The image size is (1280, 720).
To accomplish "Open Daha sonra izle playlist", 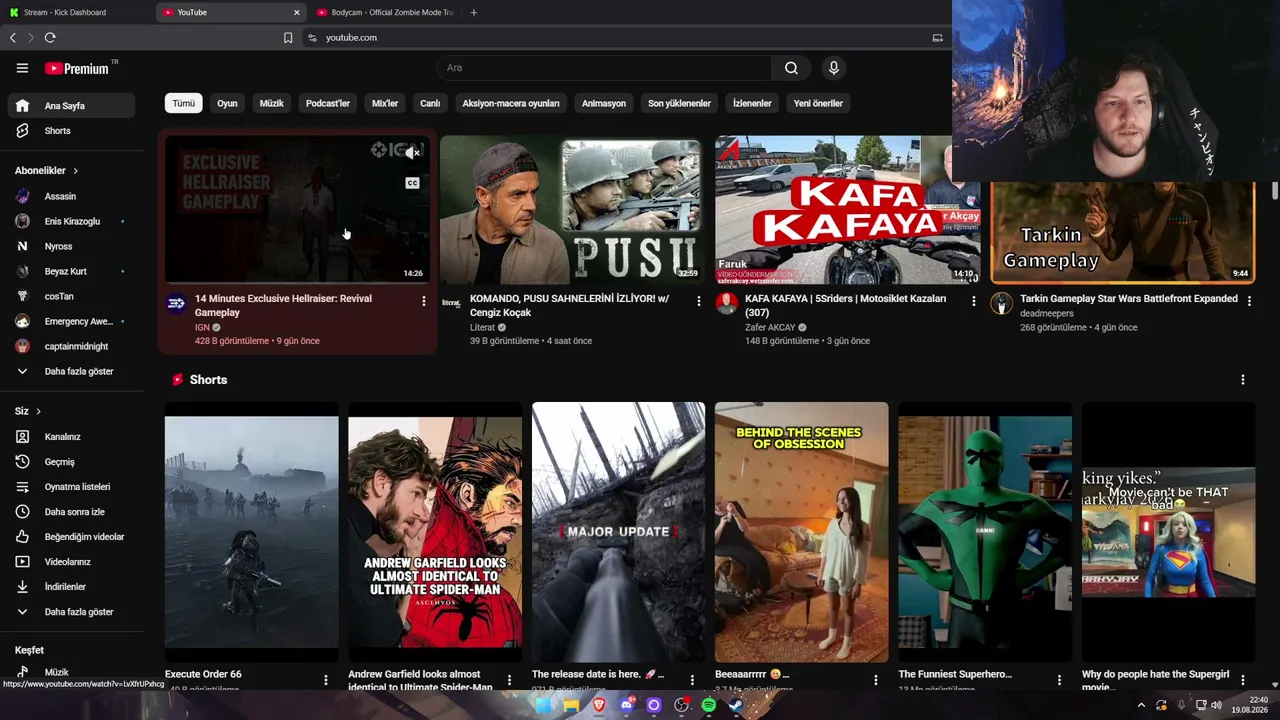I will (x=70, y=512).
